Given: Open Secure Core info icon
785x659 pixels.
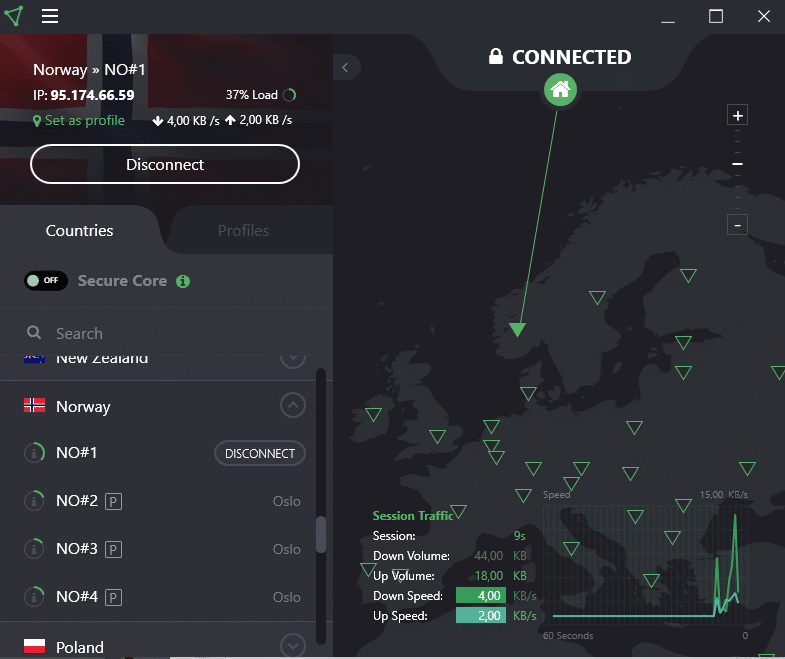Looking at the screenshot, I should pyautogui.click(x=183, y=281).
